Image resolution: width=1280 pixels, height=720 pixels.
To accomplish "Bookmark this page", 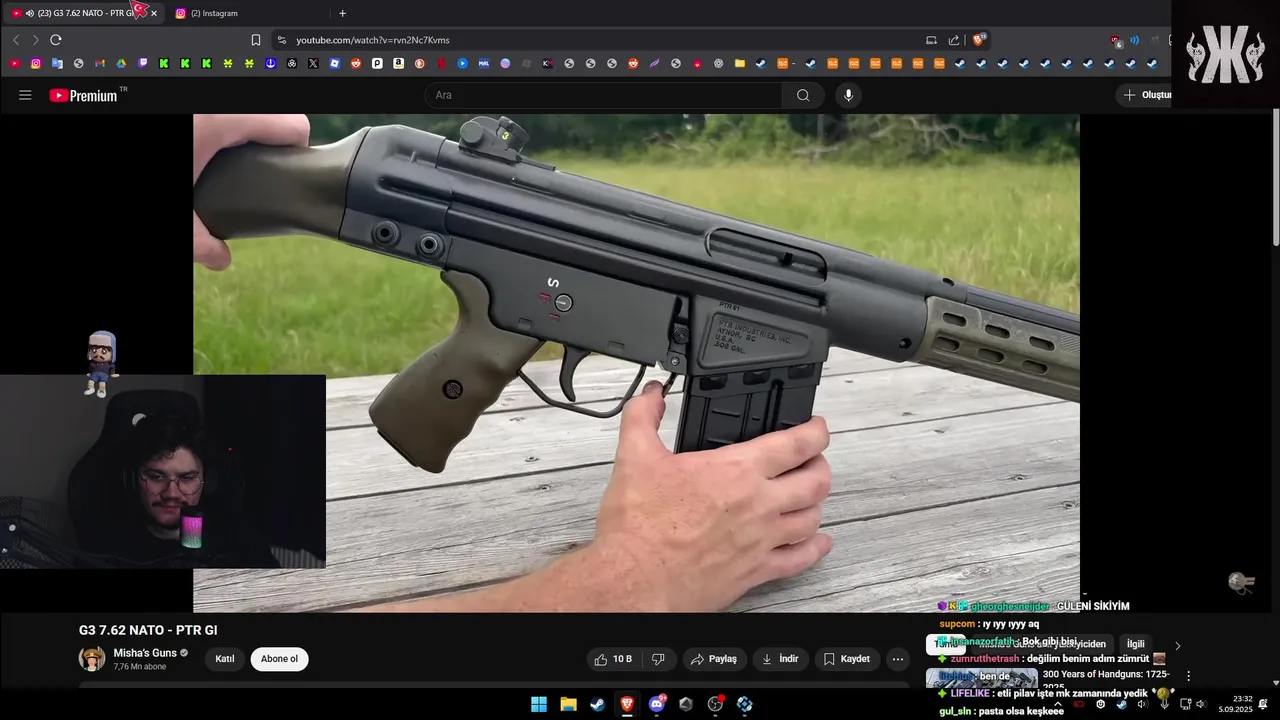I will click(256, 40).
